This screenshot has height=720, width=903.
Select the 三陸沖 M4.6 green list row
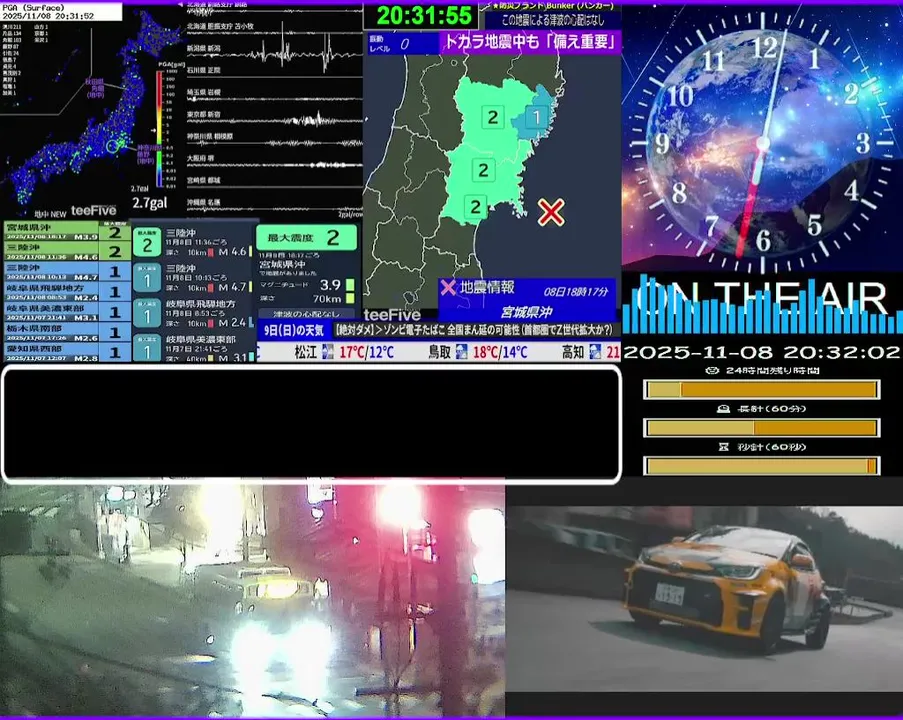67,251
